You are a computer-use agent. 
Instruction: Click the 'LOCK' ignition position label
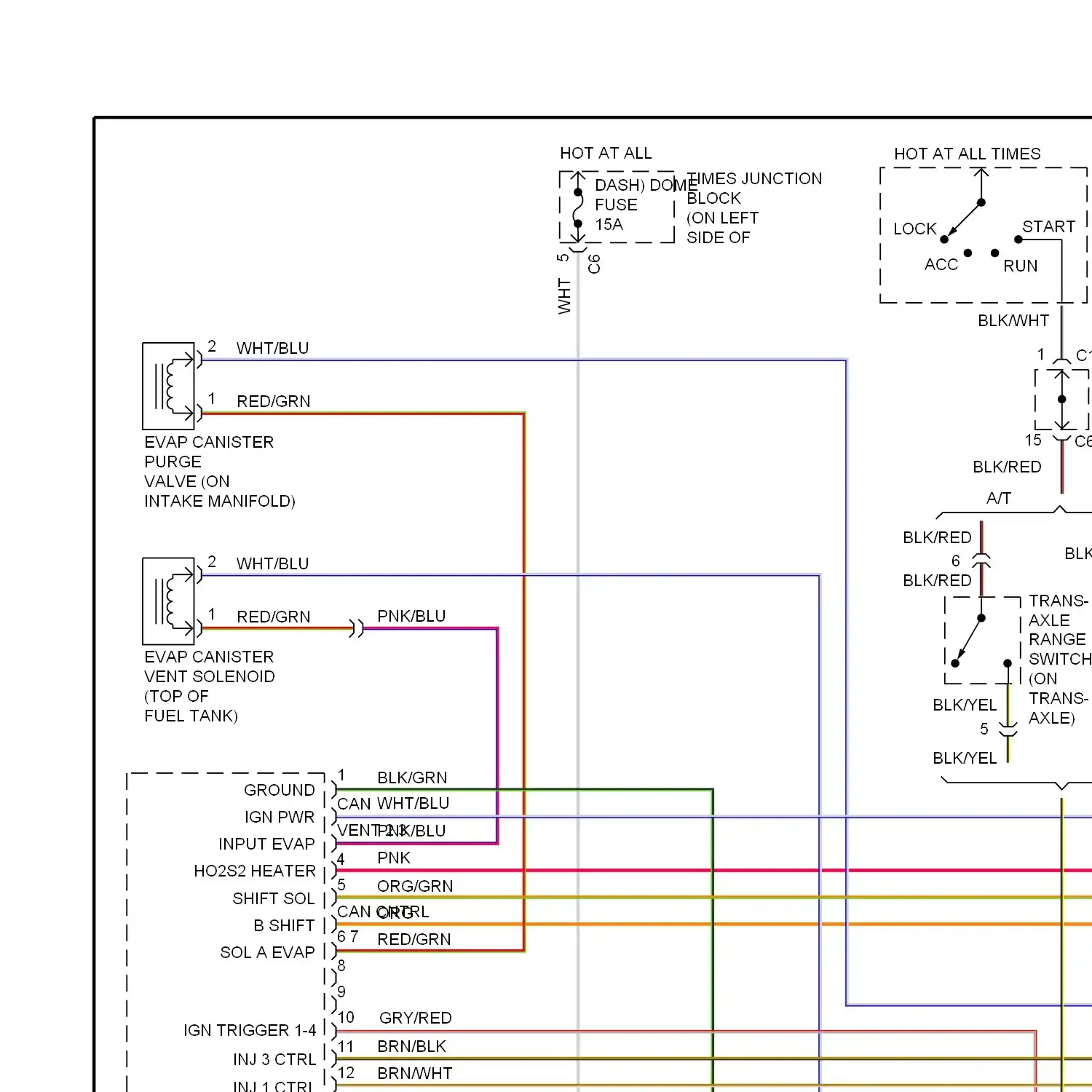(x=915, y=229)
